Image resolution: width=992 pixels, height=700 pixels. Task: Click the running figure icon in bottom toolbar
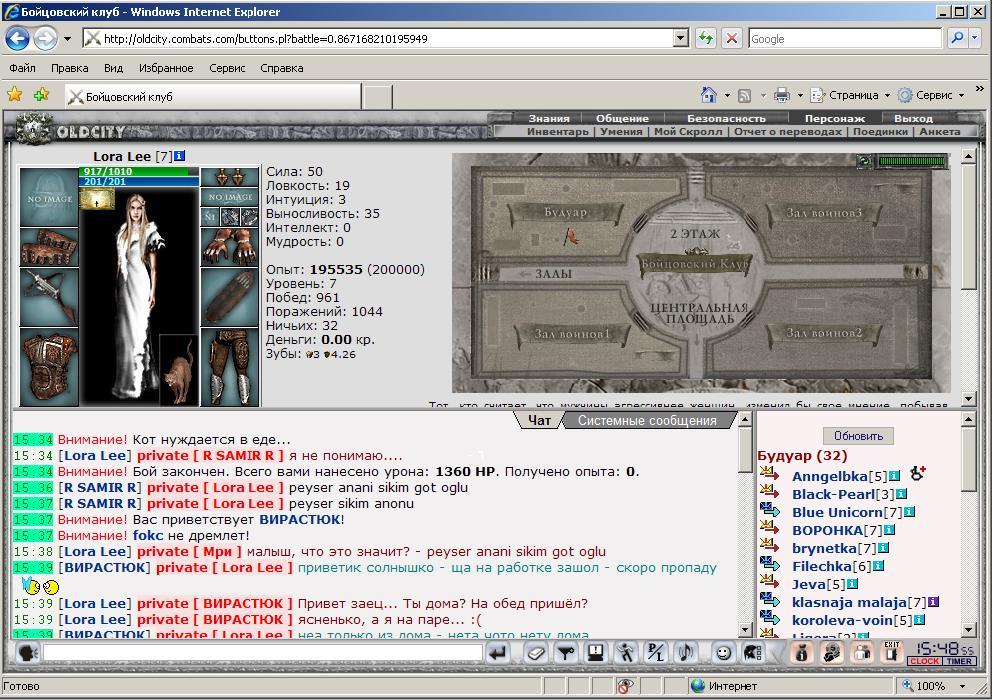[x=625, y=652]
